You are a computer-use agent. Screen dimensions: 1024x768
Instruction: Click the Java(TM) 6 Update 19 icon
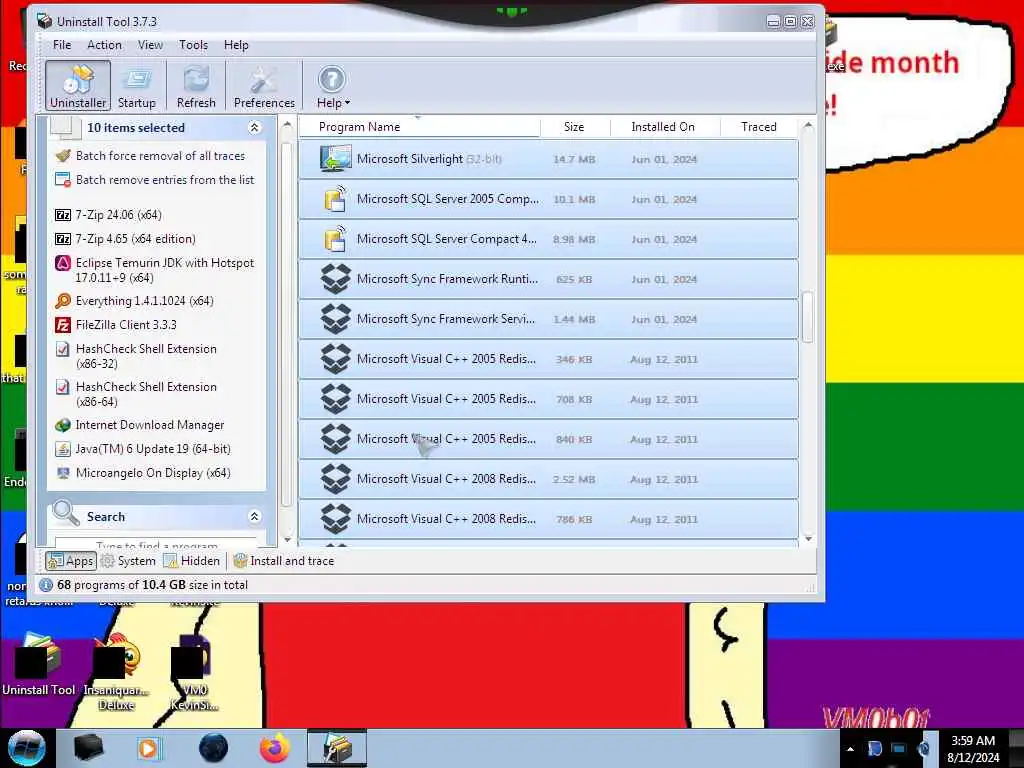click(x=63, y=449)
